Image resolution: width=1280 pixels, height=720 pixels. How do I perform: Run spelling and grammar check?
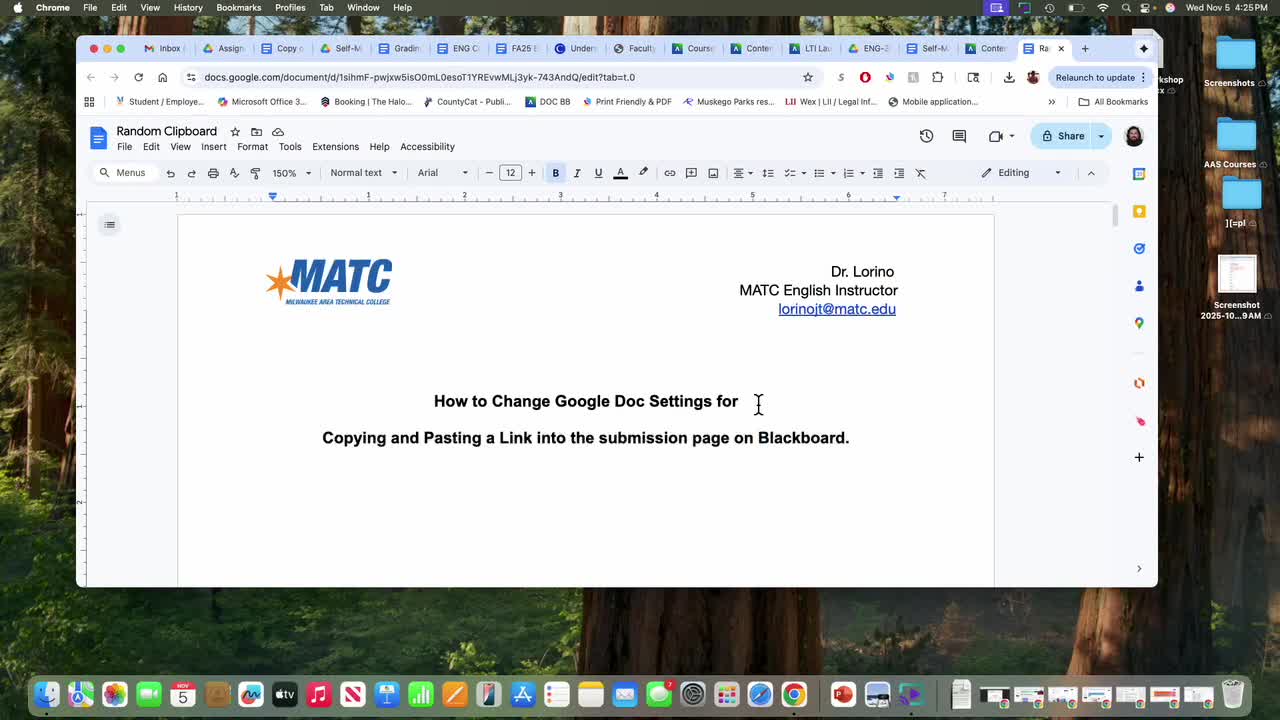coord(234,173)
